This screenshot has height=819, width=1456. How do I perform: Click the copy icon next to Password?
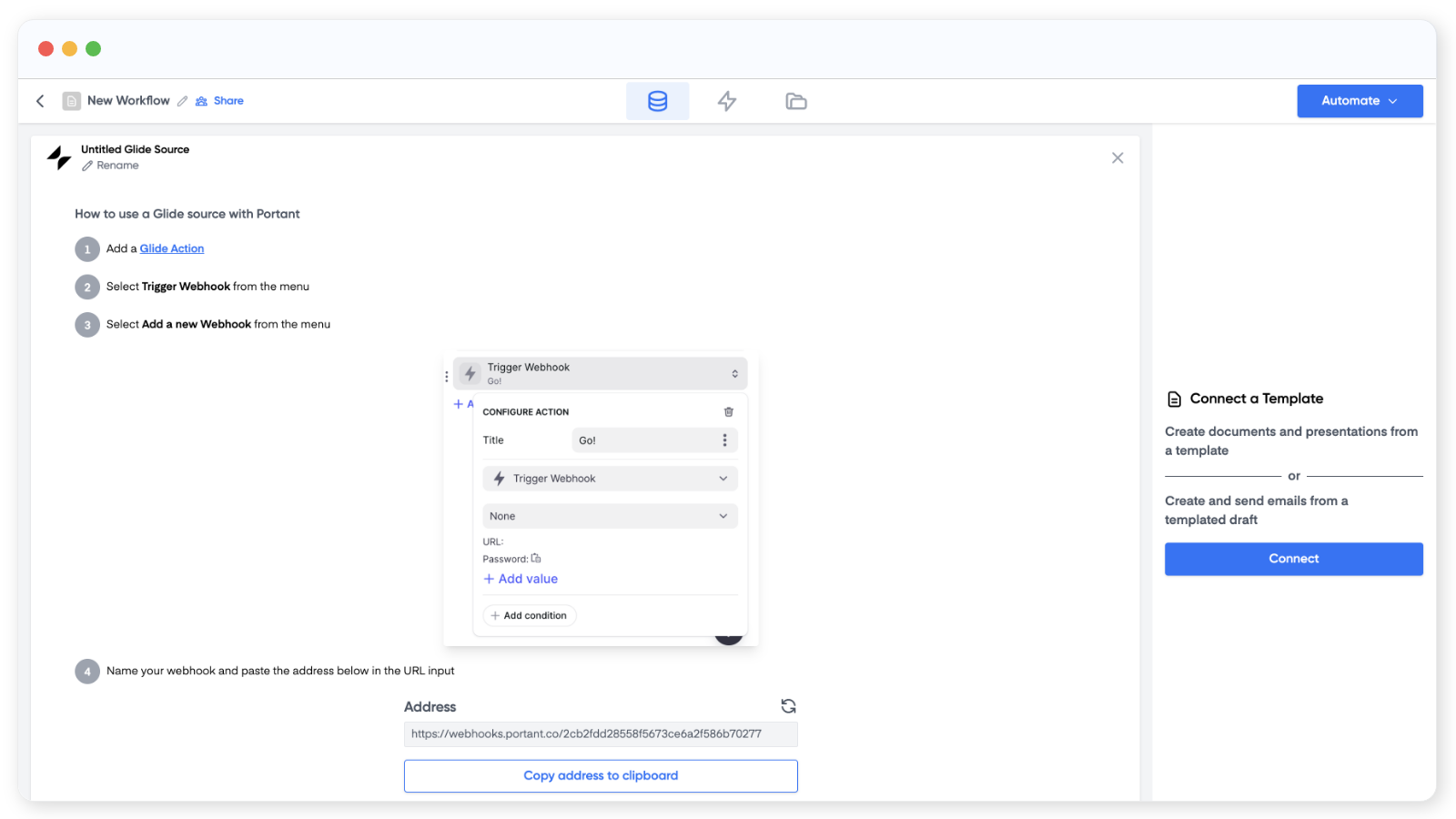click(x=536, y=559)
